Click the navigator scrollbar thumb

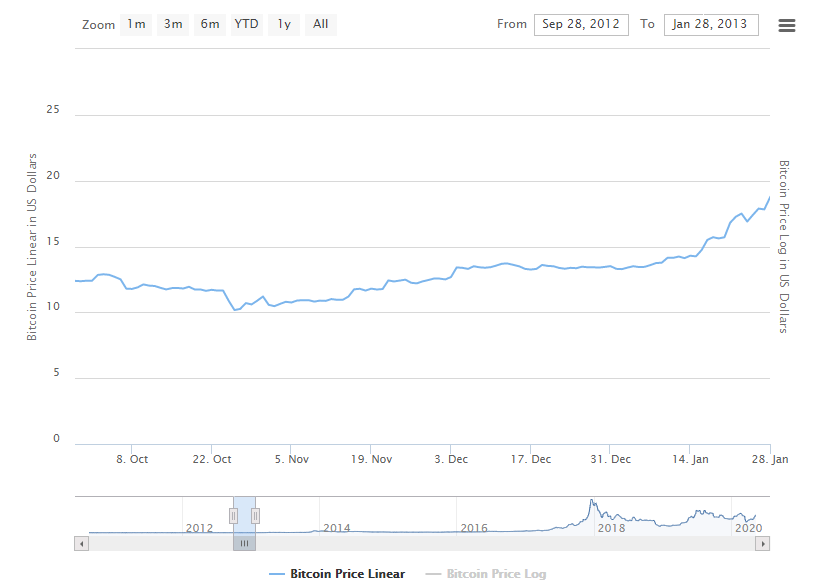[x=244, y=543]
